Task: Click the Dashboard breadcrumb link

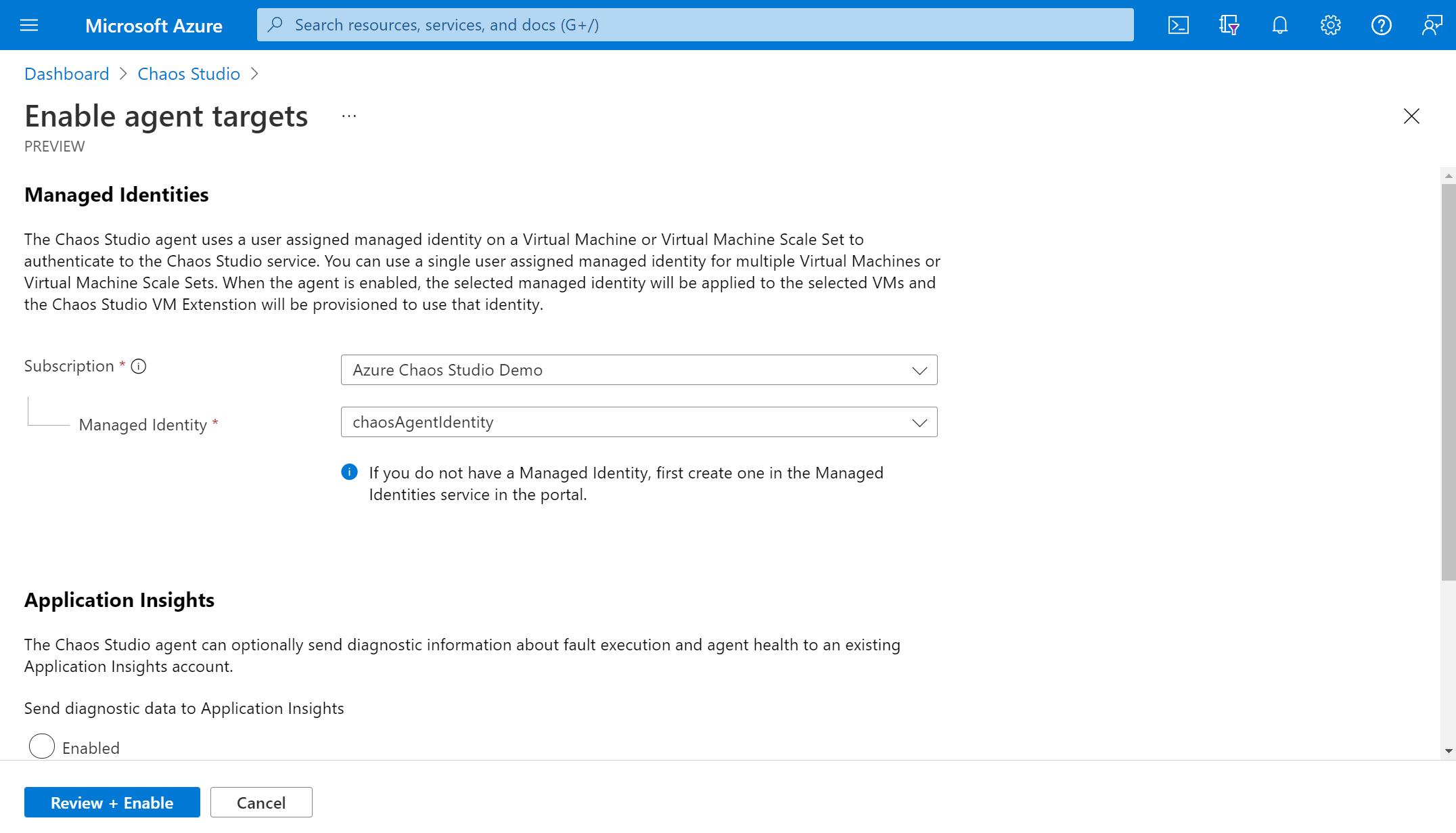Action: click(66, 73)
